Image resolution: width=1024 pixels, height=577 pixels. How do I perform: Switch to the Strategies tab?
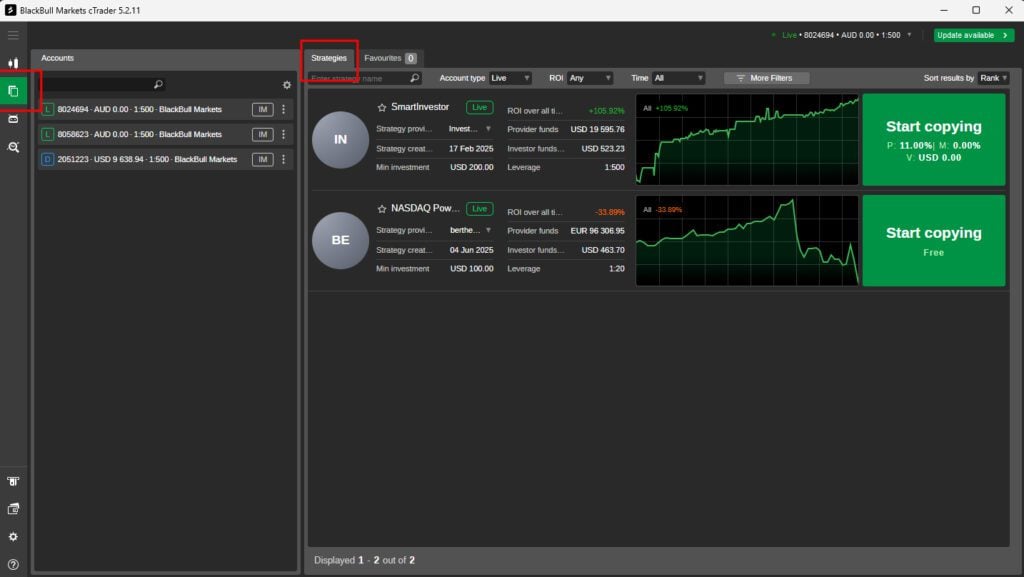tap(328, 58)
